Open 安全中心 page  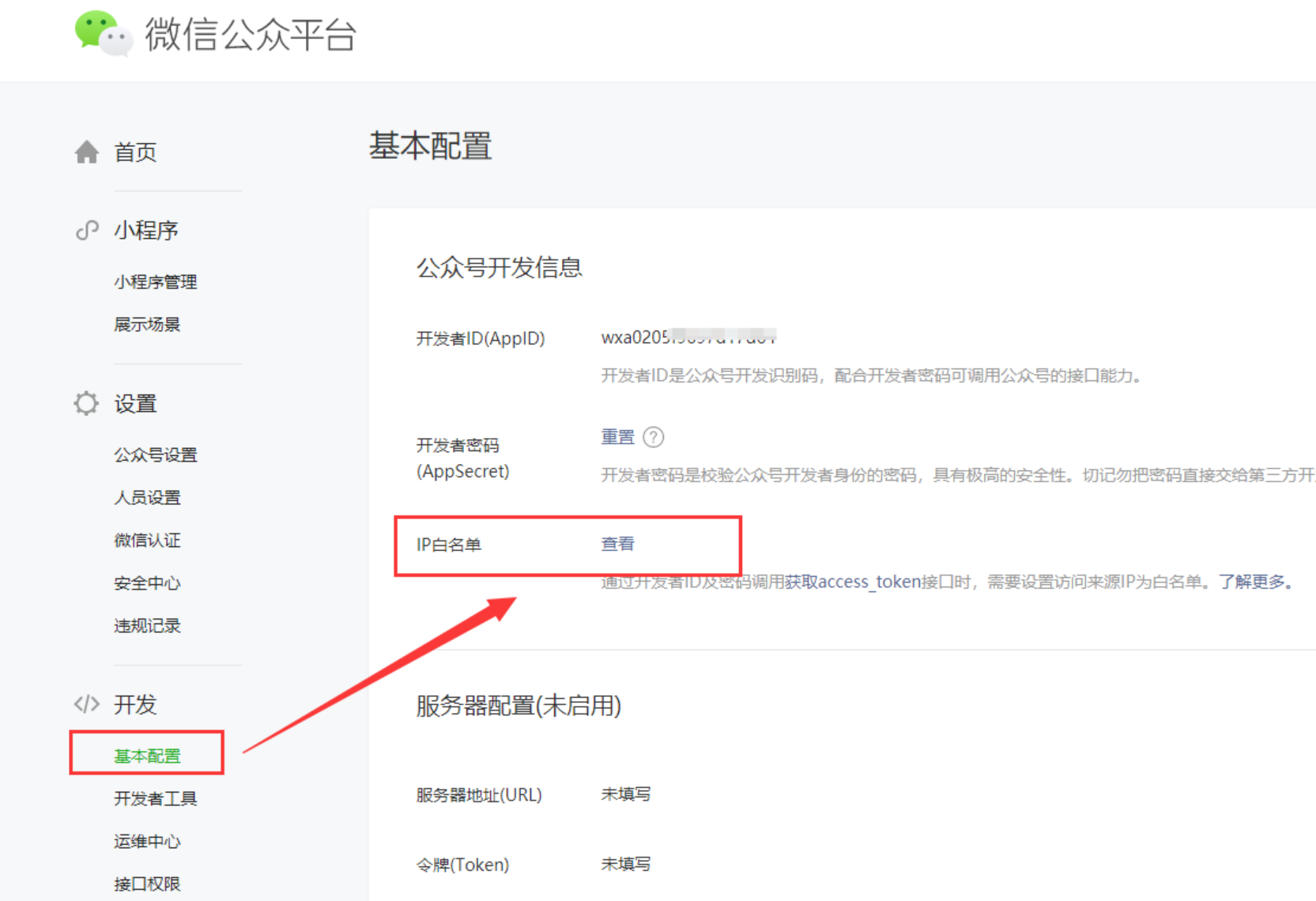[147, 582]
